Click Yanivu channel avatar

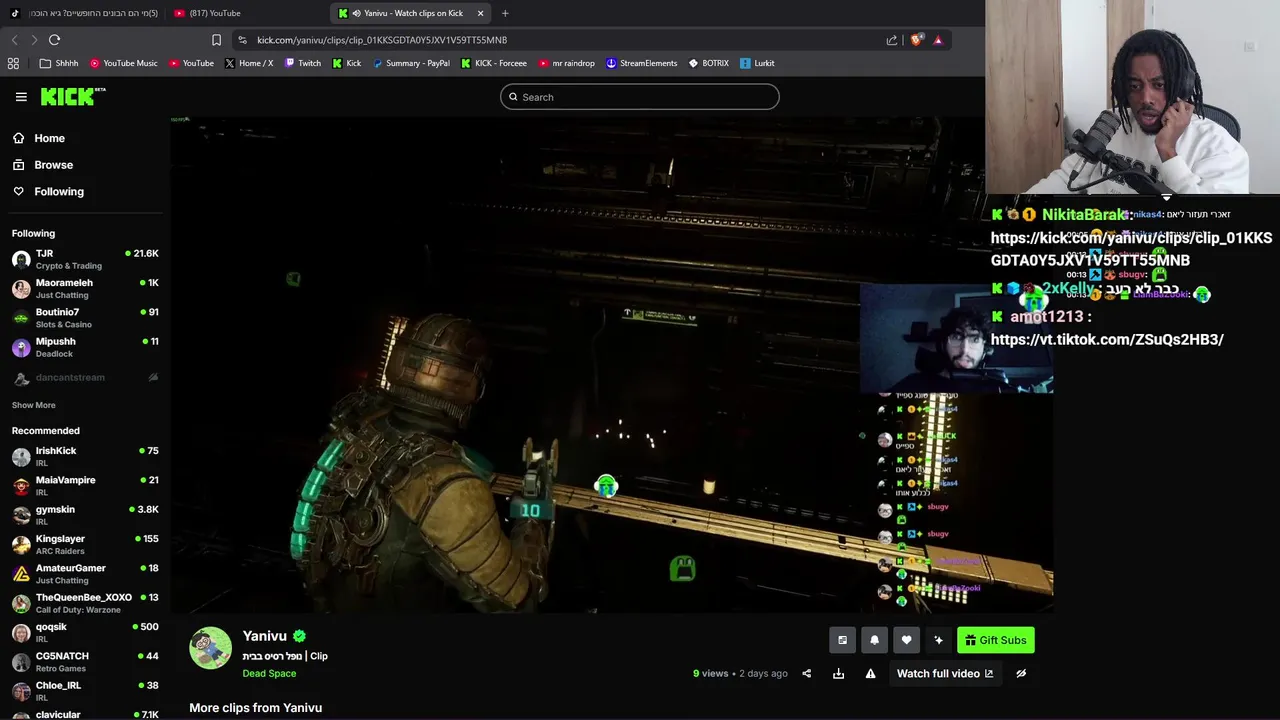point(210,647)
